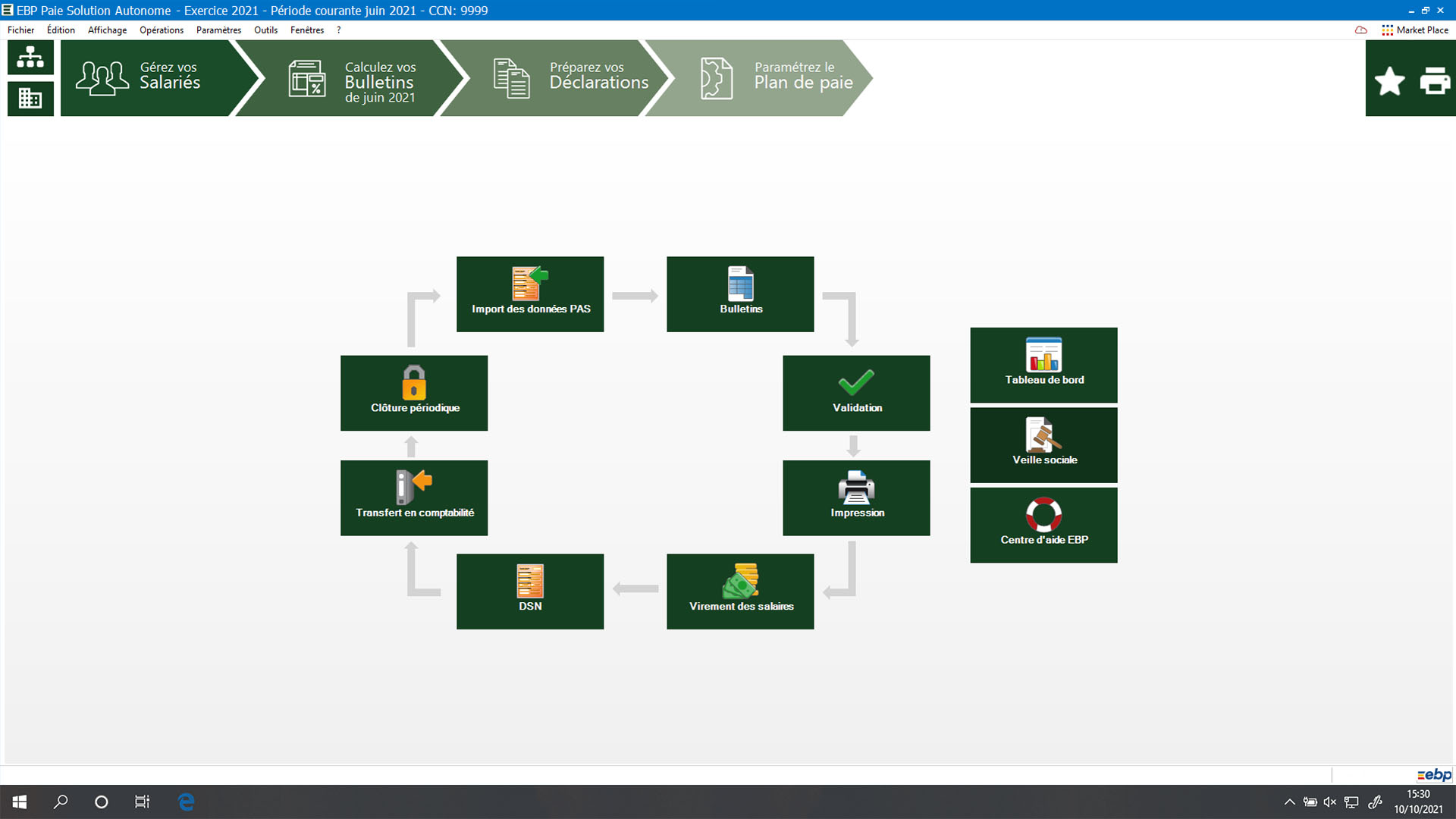Open the Affichage menu

click(108, 30)
